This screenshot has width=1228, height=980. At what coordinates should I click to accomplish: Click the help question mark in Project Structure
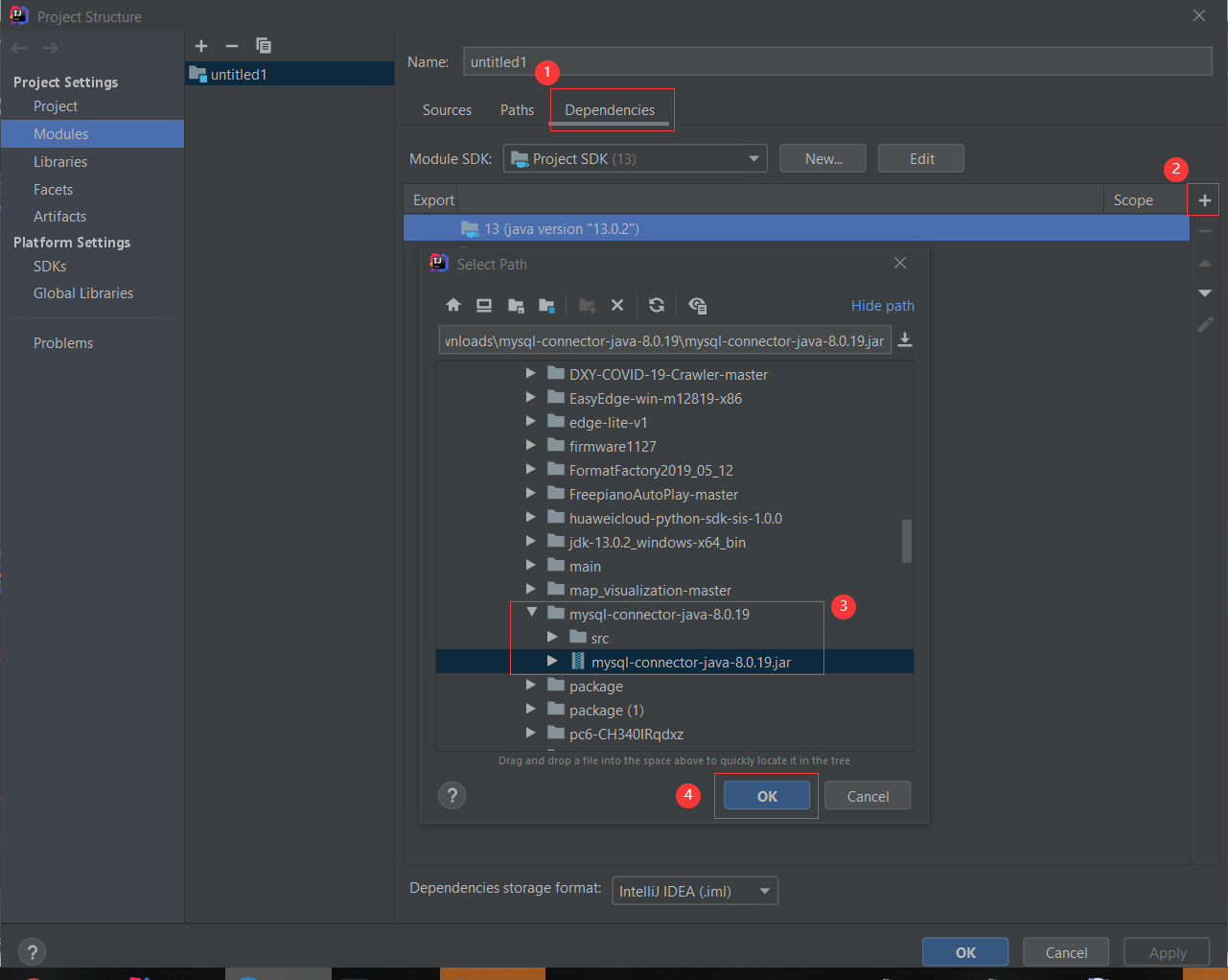(x=33, y=952)
